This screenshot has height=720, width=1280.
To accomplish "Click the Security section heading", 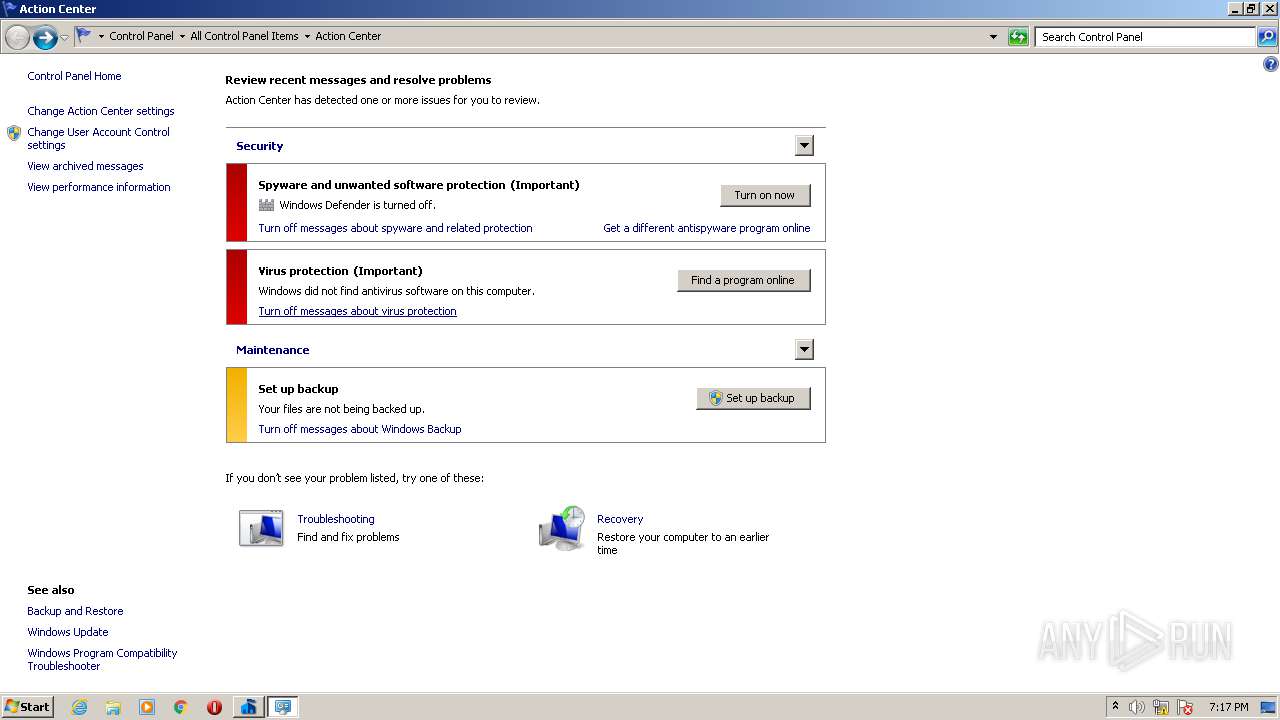I will point(259,146).
